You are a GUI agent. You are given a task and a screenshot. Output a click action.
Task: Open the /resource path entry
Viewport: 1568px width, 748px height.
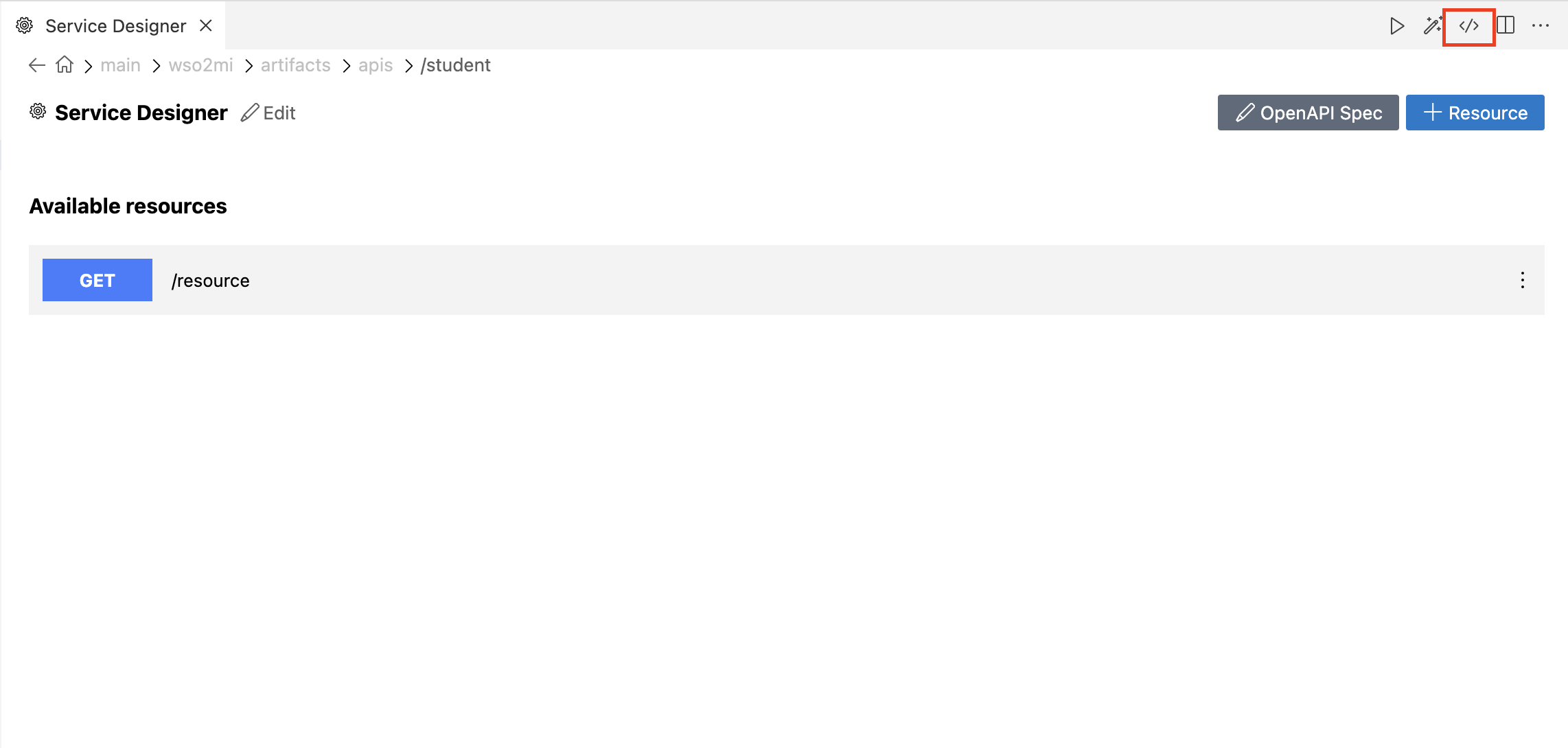click(211, 281)
